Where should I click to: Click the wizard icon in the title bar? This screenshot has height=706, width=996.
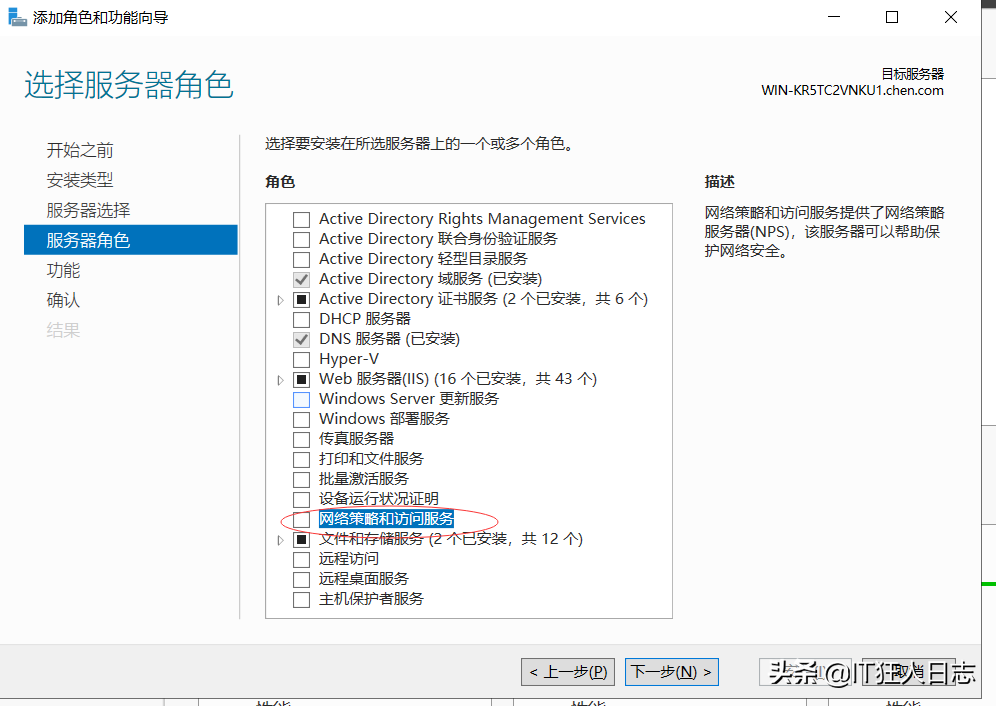(17, 17)
